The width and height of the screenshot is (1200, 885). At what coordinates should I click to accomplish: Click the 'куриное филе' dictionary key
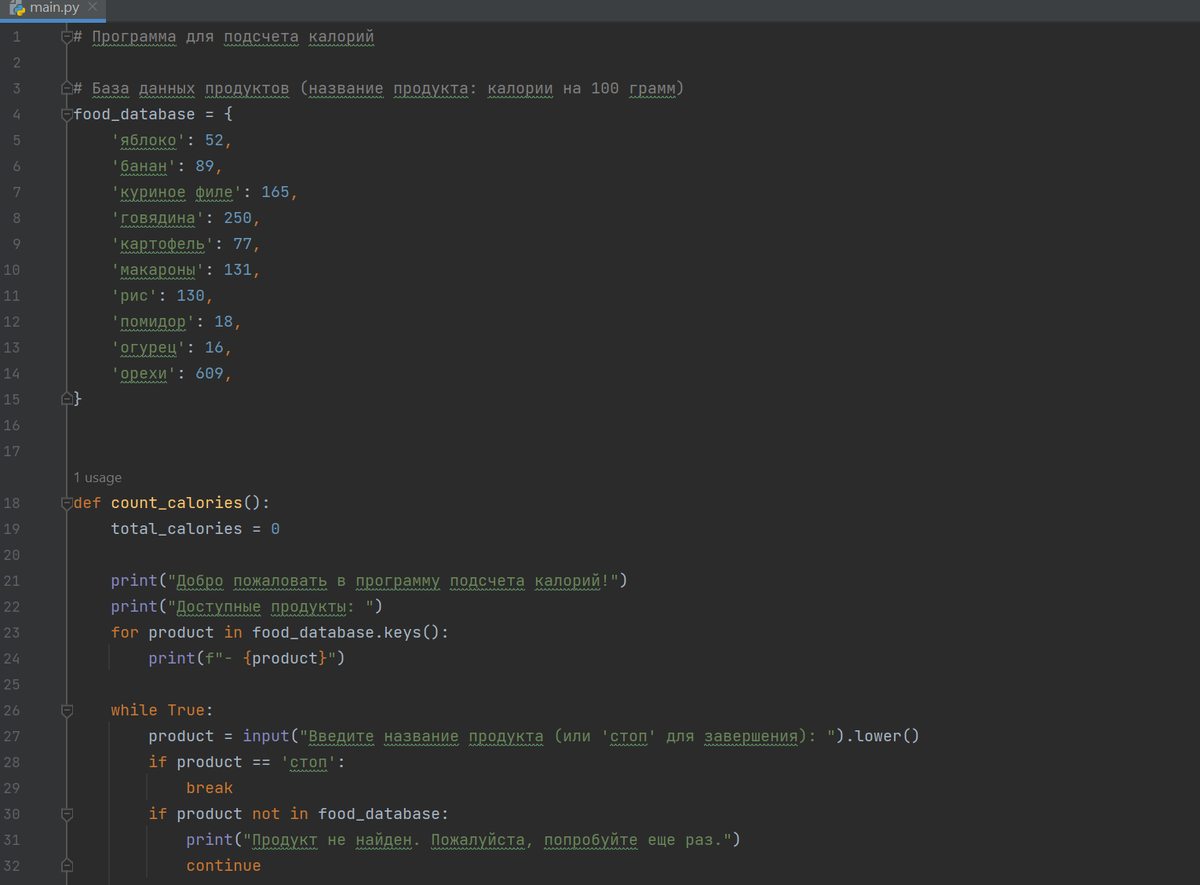click(x=177, y=192)
